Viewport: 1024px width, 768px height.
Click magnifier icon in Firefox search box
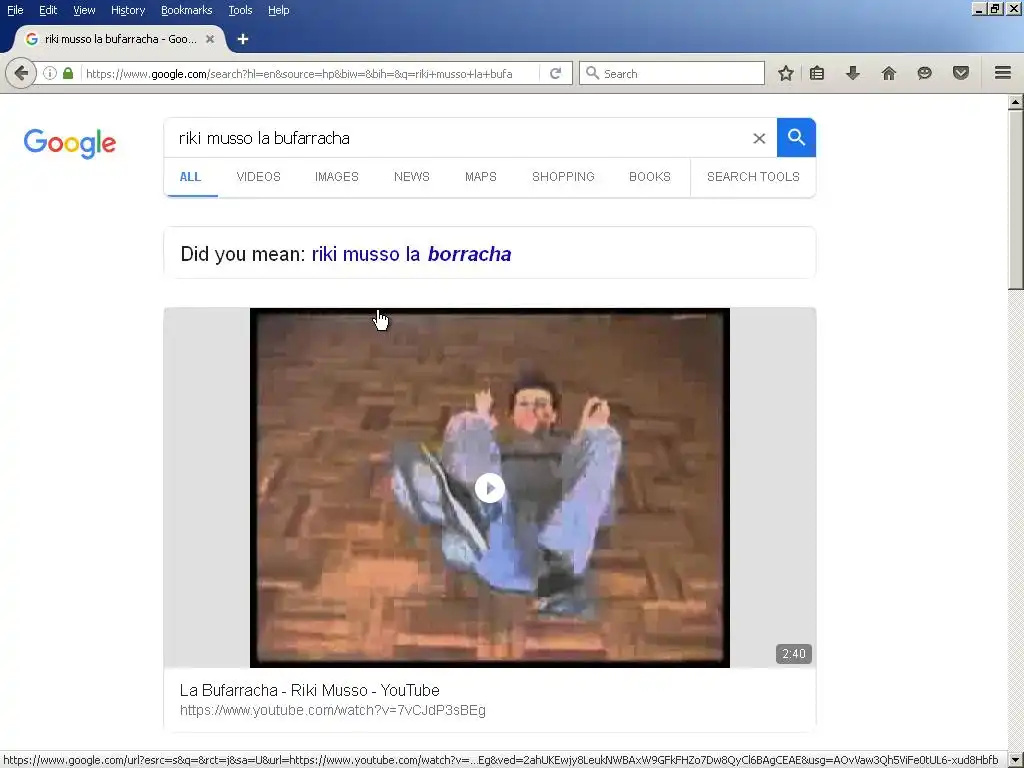click(592, 73)
